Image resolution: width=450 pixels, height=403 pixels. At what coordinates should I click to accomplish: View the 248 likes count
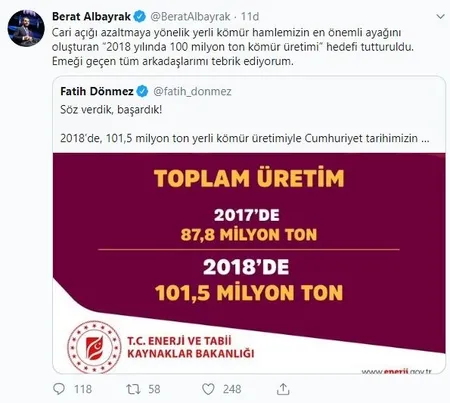pyautogui.click(x=232, y=389)
